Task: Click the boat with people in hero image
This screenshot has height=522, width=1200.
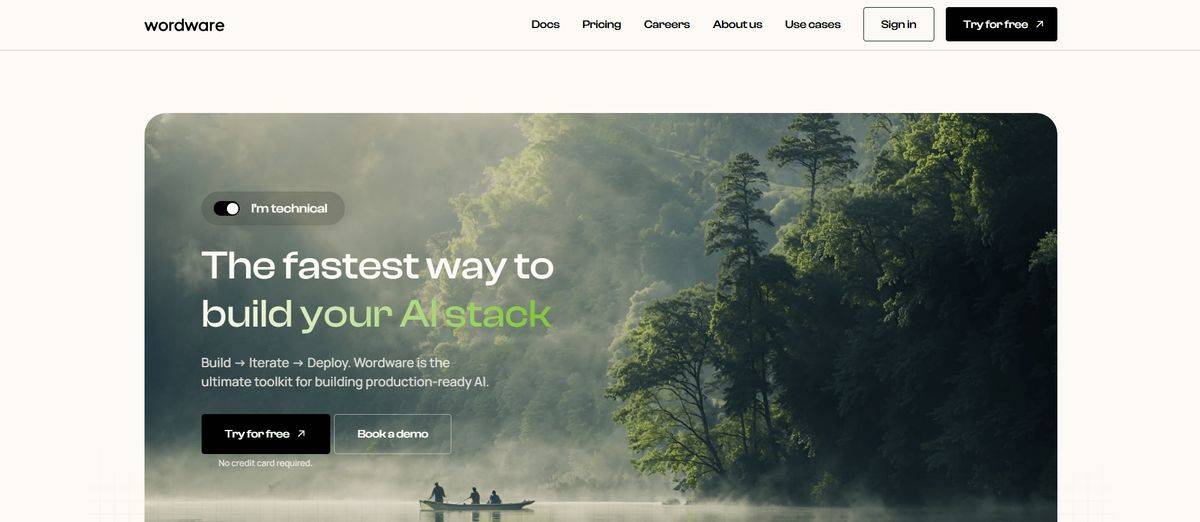Action: [476, 498]
